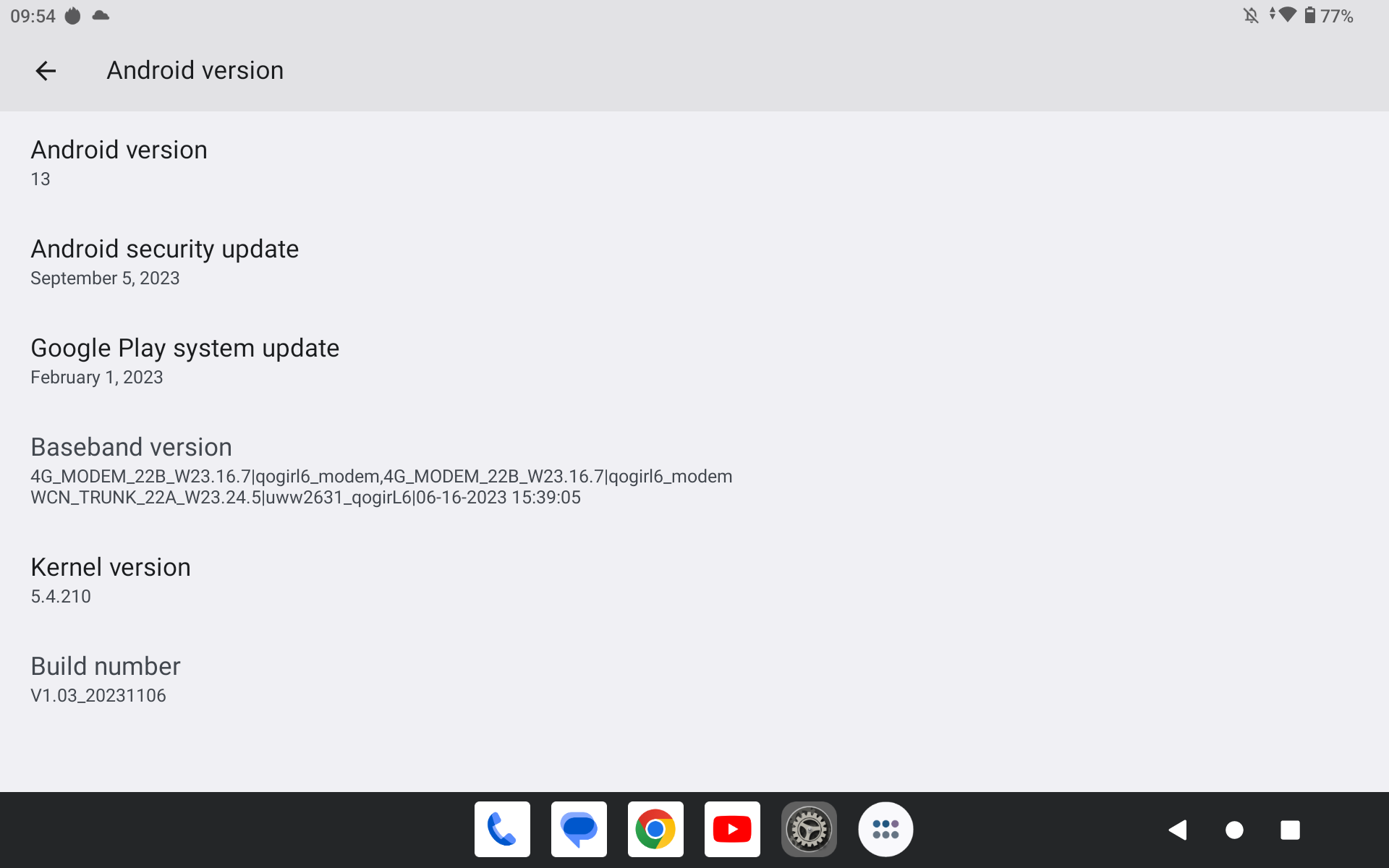Tap the Kernel version 5.4.210 entry

(111, 580)
